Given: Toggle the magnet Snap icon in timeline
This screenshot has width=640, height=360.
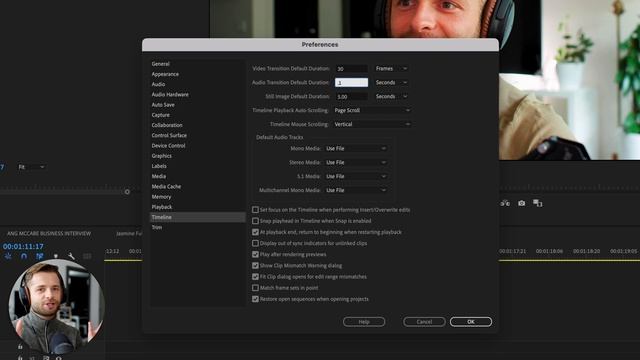Looking at the screenshot, I should [24, 256].
